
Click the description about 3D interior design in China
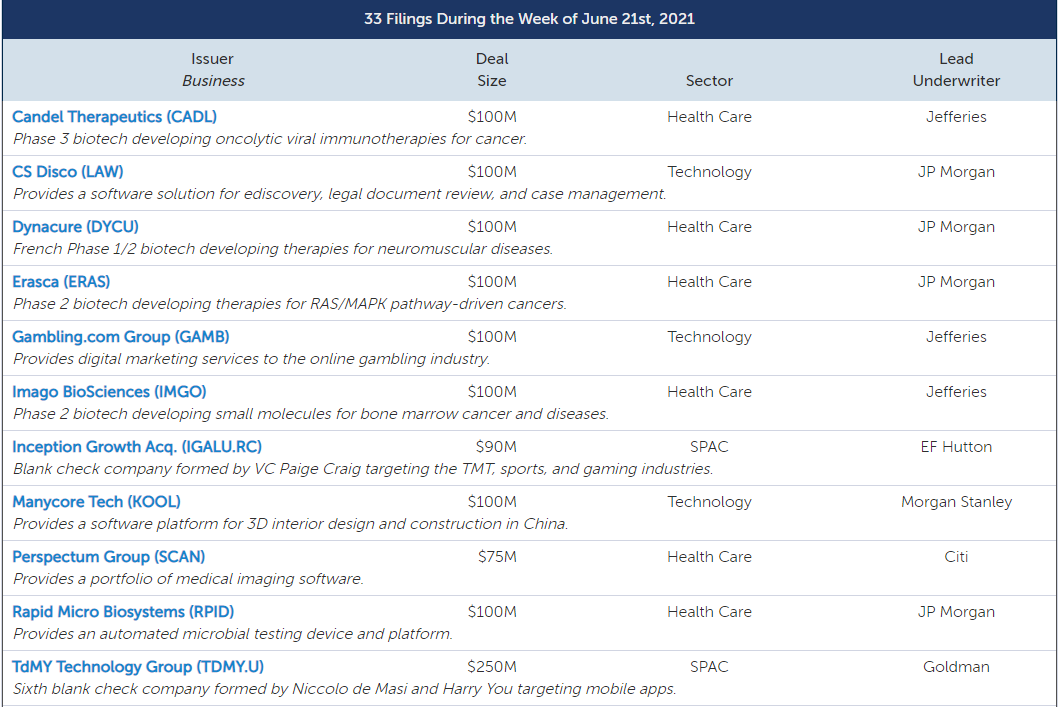coord(290,524)
